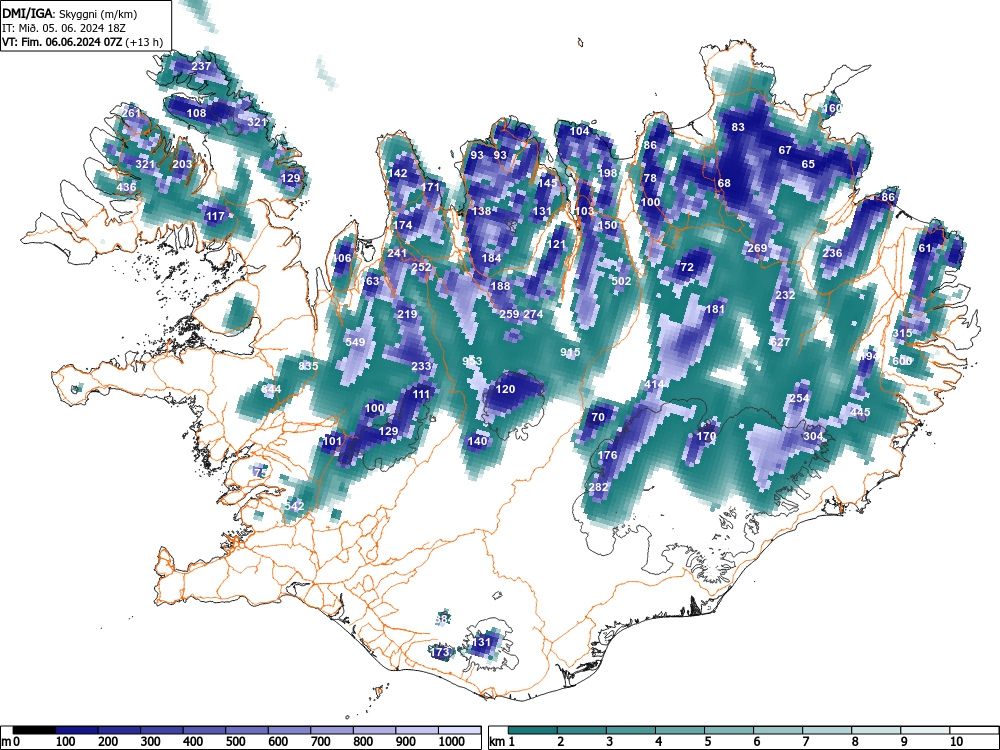Image resolution: width=1000 pixels, height=750 pixels.
Task: Click the visibility value '274'
Action: pos(533,314)
